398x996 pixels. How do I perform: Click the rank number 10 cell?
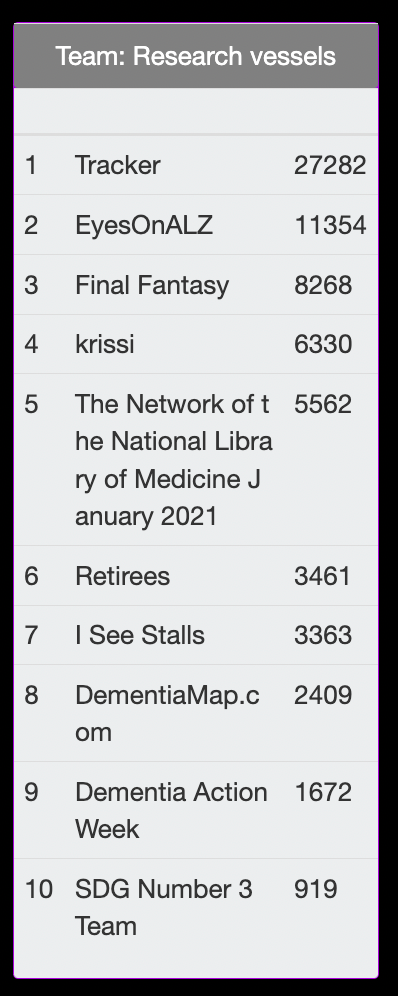point(39,889)
